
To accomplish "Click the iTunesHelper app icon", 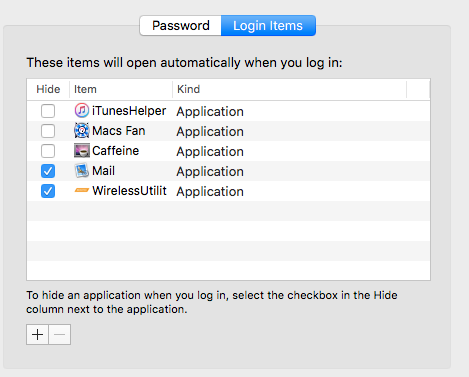I will coord(82,111).
